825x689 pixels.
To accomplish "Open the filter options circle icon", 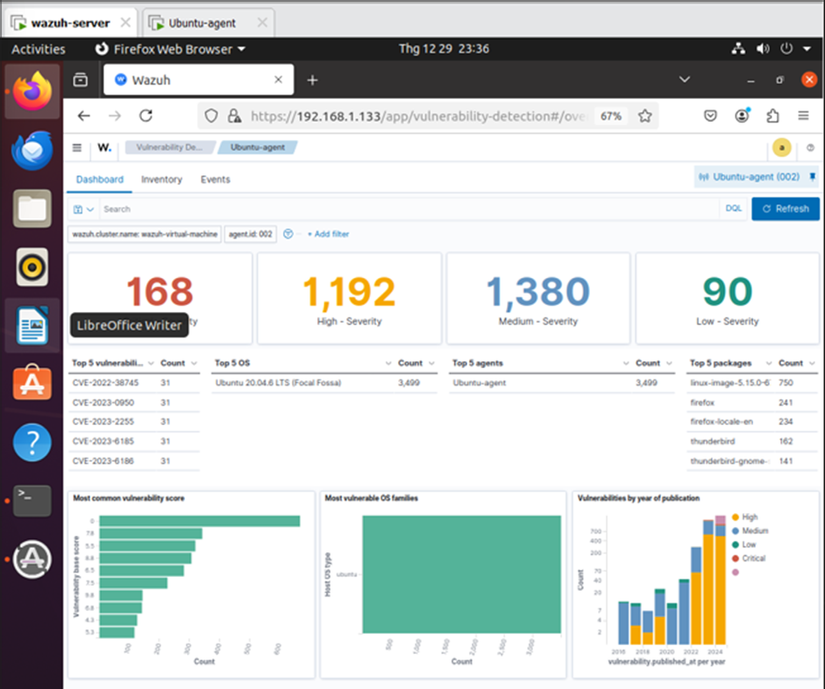I will point(288,234).
